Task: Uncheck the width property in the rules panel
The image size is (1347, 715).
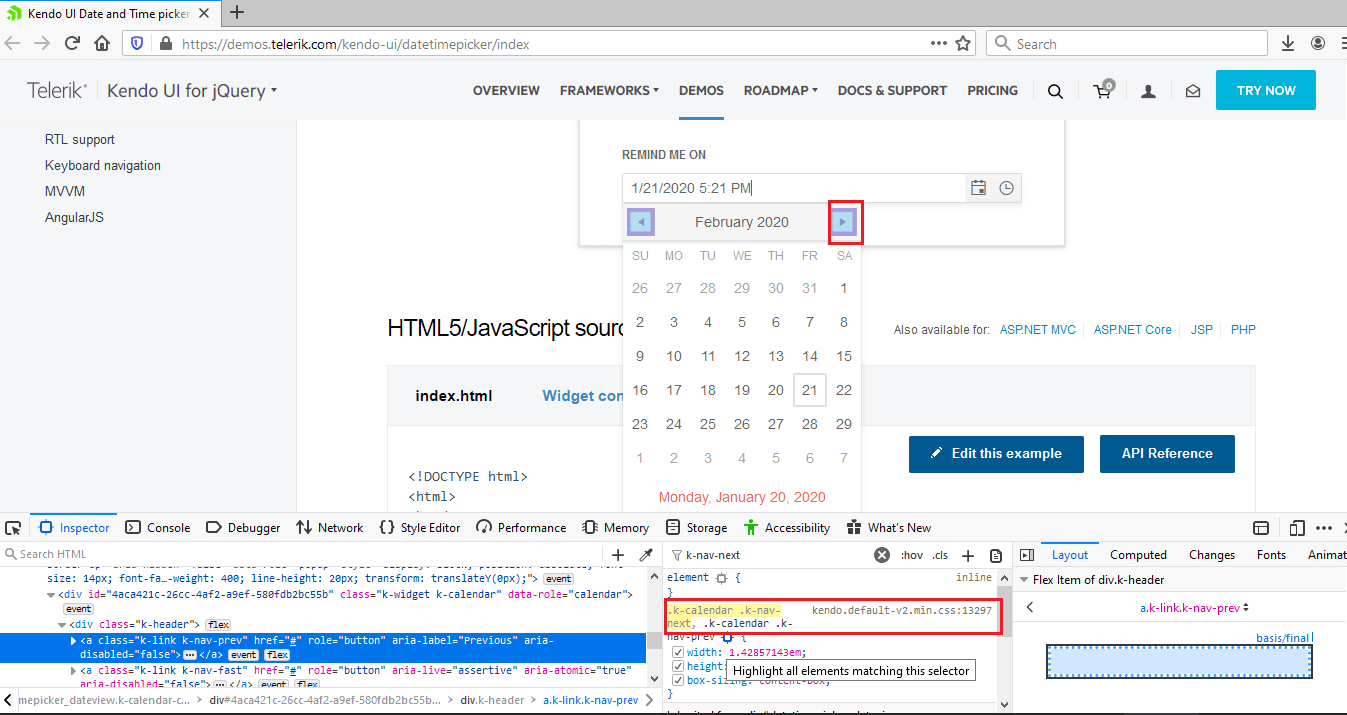Action: (677, 651)
